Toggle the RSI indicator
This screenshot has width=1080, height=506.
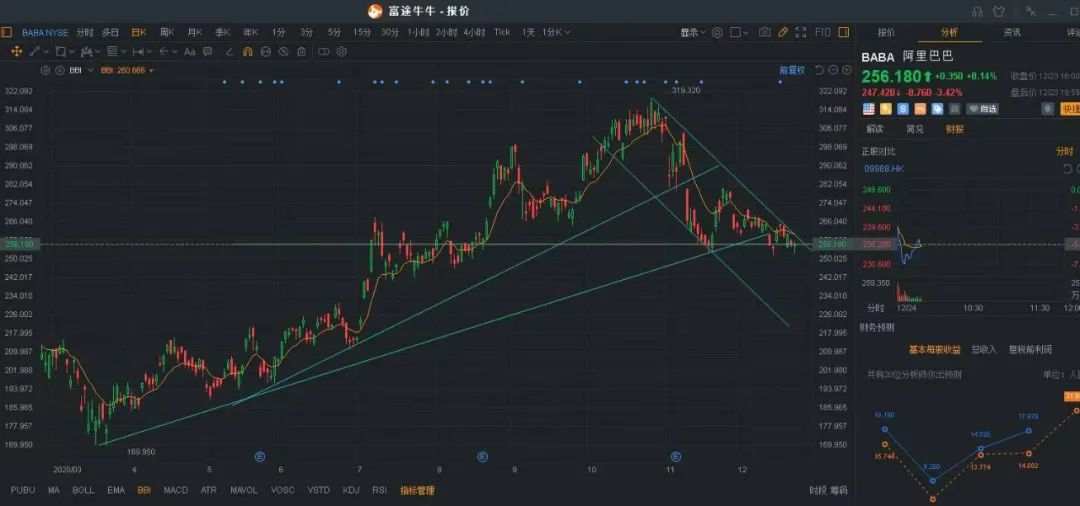click(380, 490)
